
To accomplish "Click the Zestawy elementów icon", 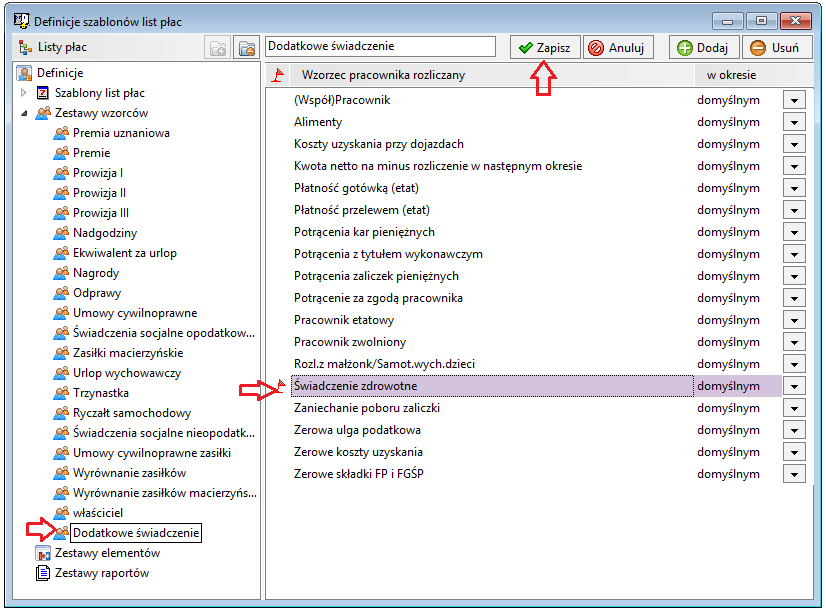I will click(x=43, y=553).
